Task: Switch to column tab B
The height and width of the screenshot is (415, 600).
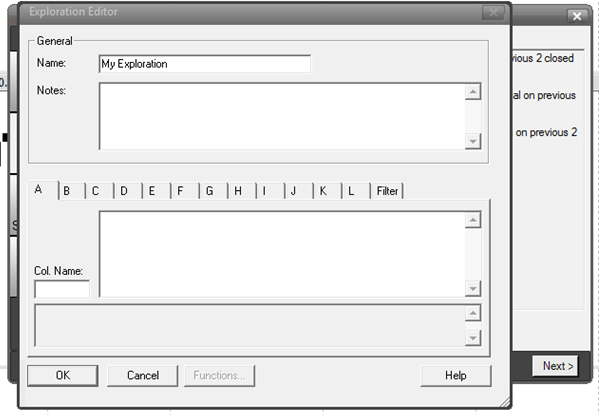Action: (72, 190)
